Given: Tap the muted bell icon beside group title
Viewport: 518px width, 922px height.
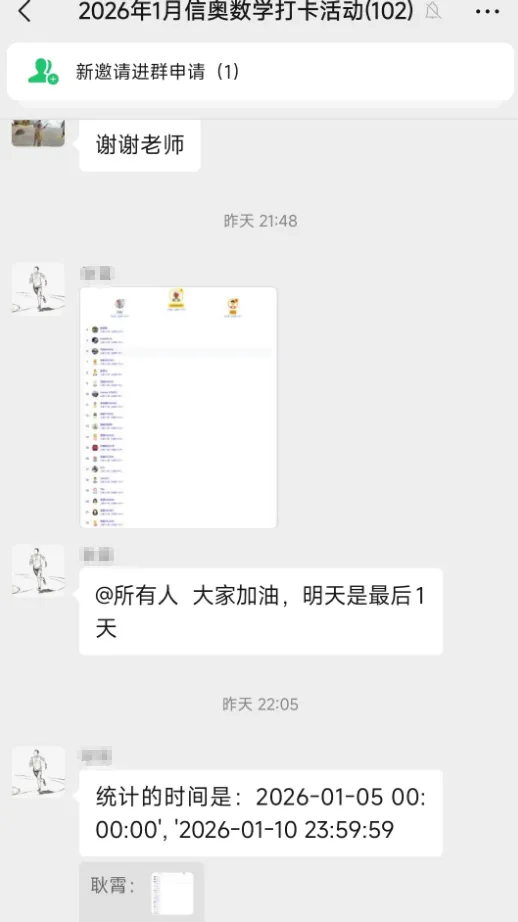Looking at the screenshot, I should pyautogui.click(x=433, y=11).
